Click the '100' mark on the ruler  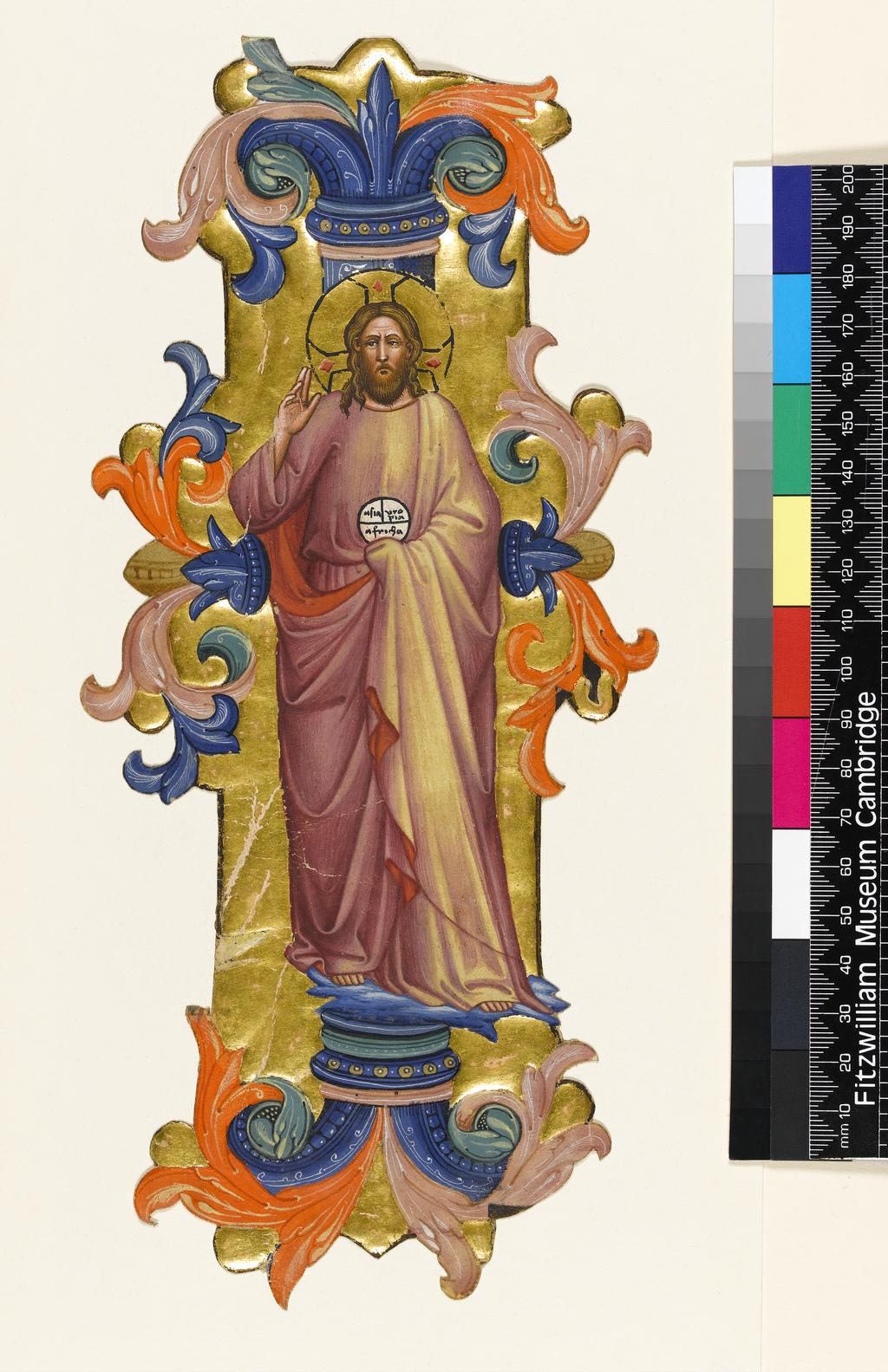click(848, 668)
